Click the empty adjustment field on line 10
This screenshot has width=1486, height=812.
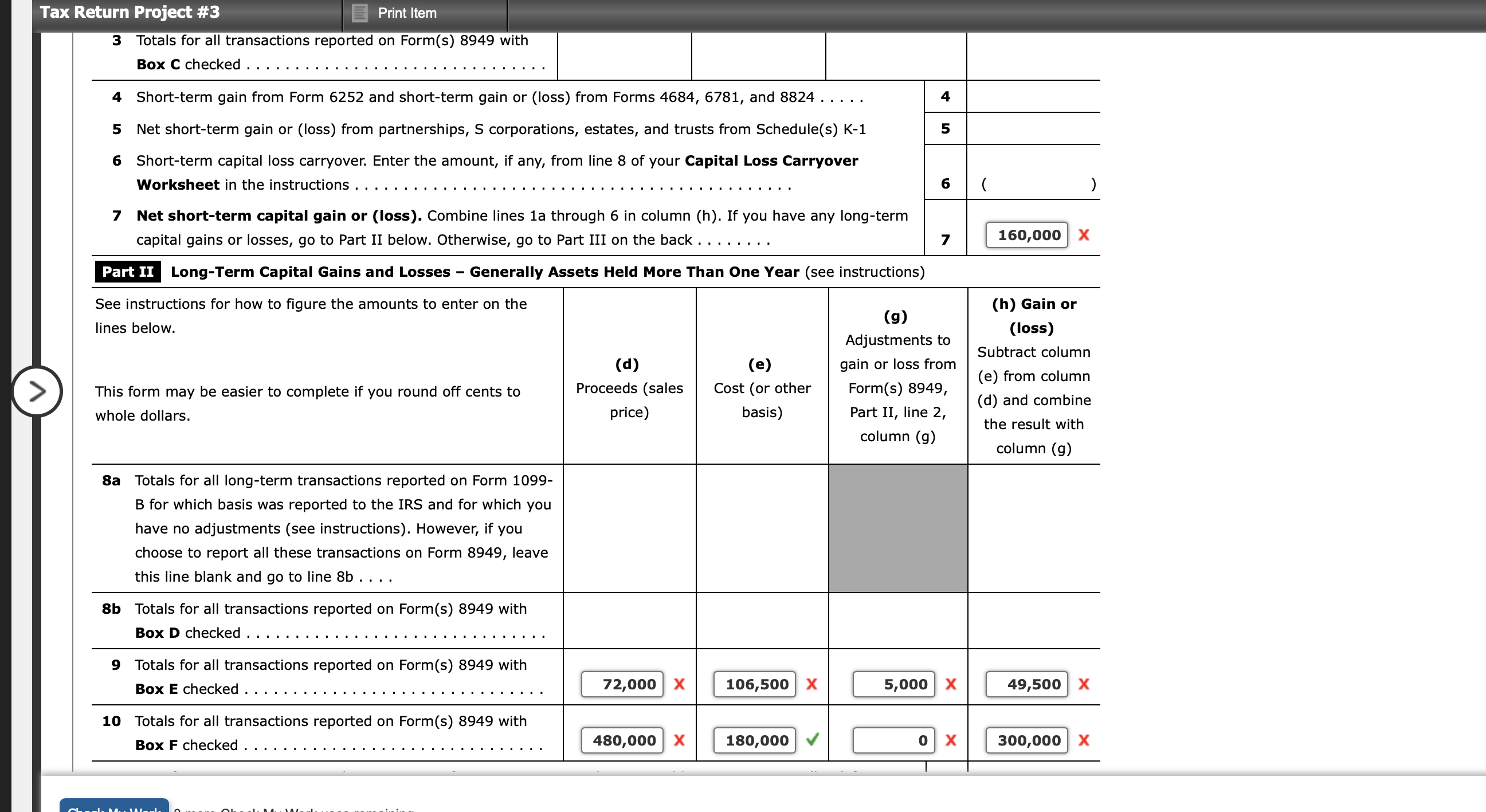click(893, 740)
